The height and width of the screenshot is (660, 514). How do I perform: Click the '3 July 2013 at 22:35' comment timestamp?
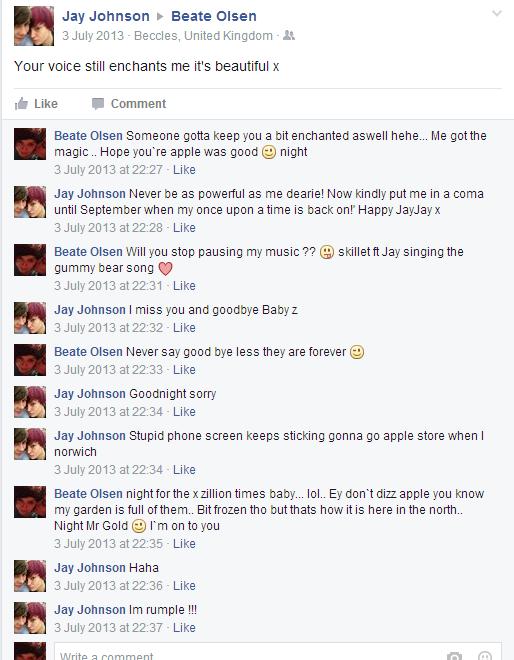(108, 544)
